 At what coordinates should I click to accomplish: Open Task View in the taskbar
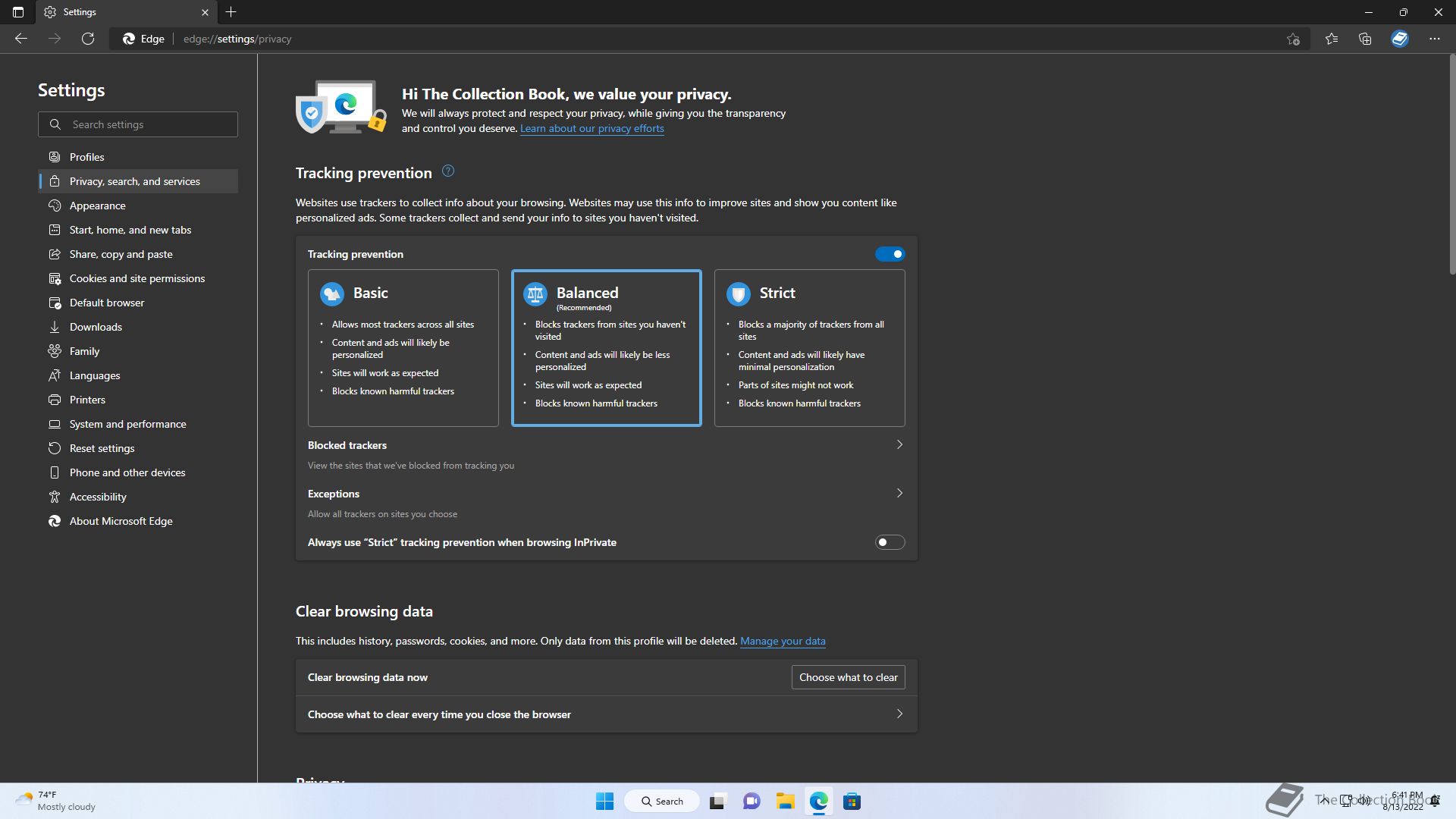click(718, 801)
